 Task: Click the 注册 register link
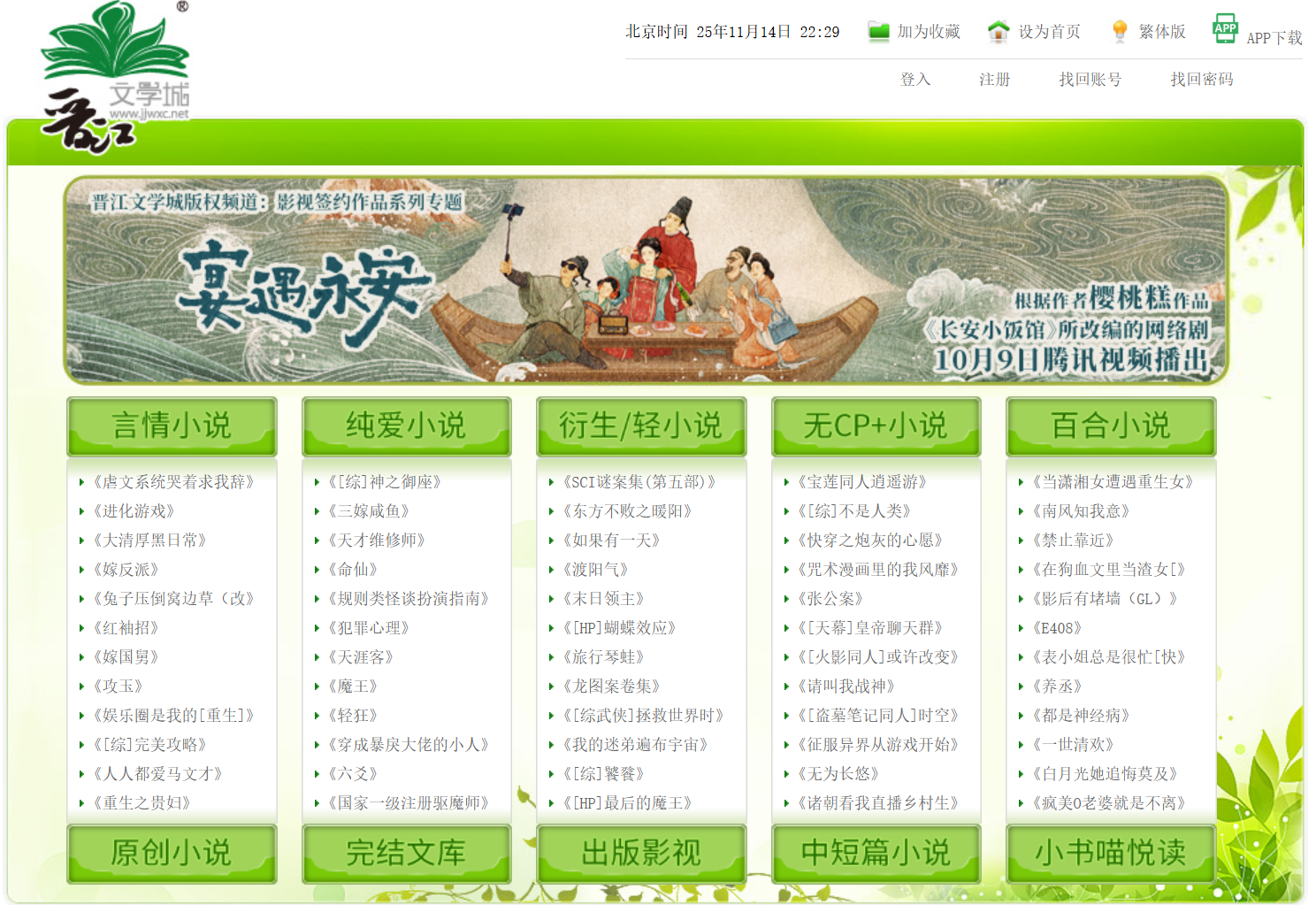coord(994,80)
